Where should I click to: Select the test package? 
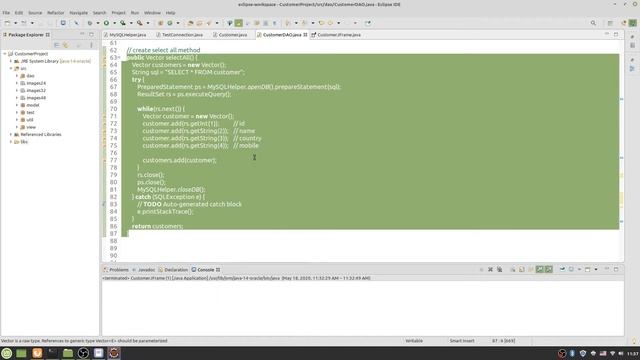(x=30, y=113)
